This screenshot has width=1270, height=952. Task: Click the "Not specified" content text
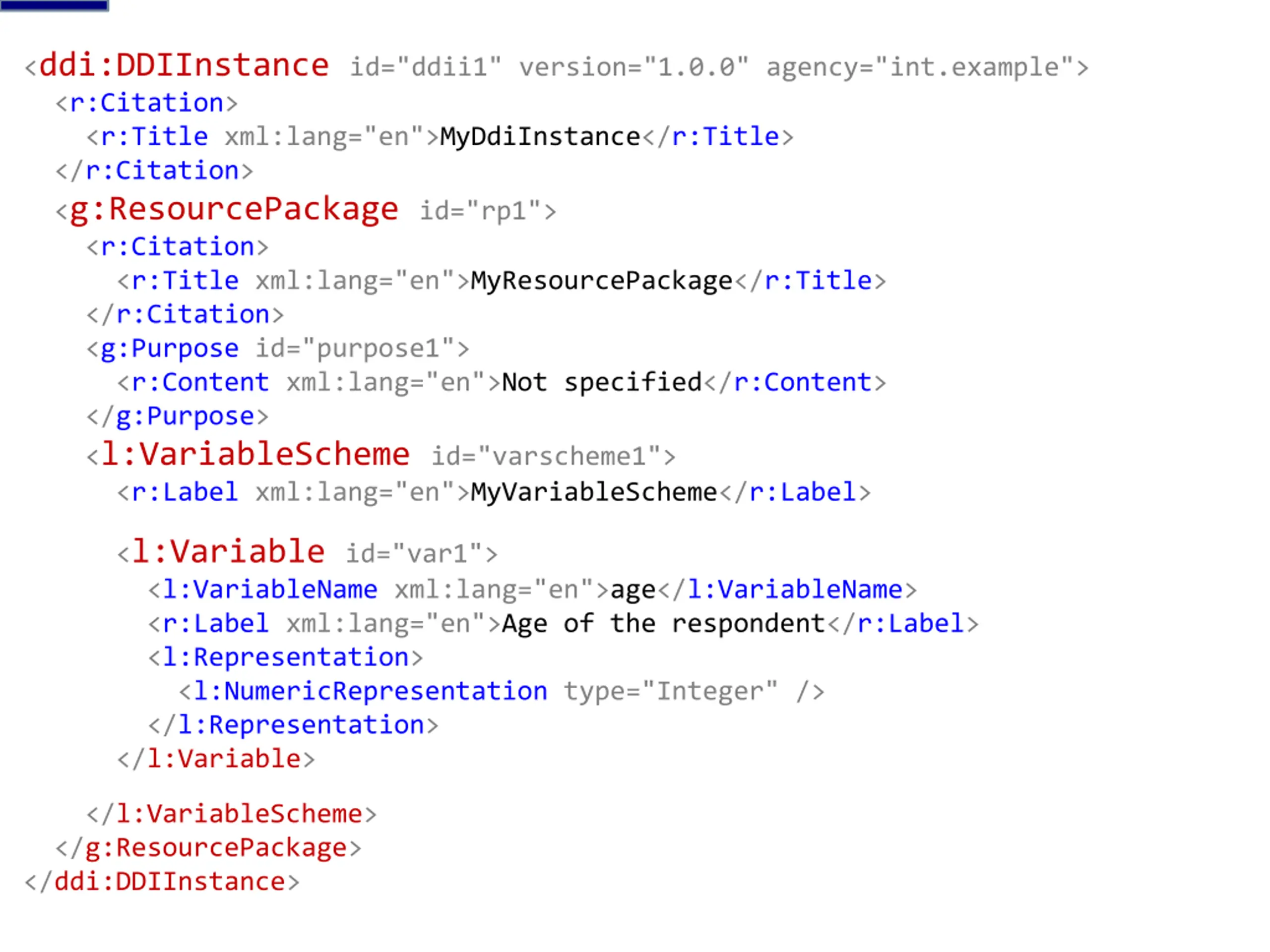point(602,383)
